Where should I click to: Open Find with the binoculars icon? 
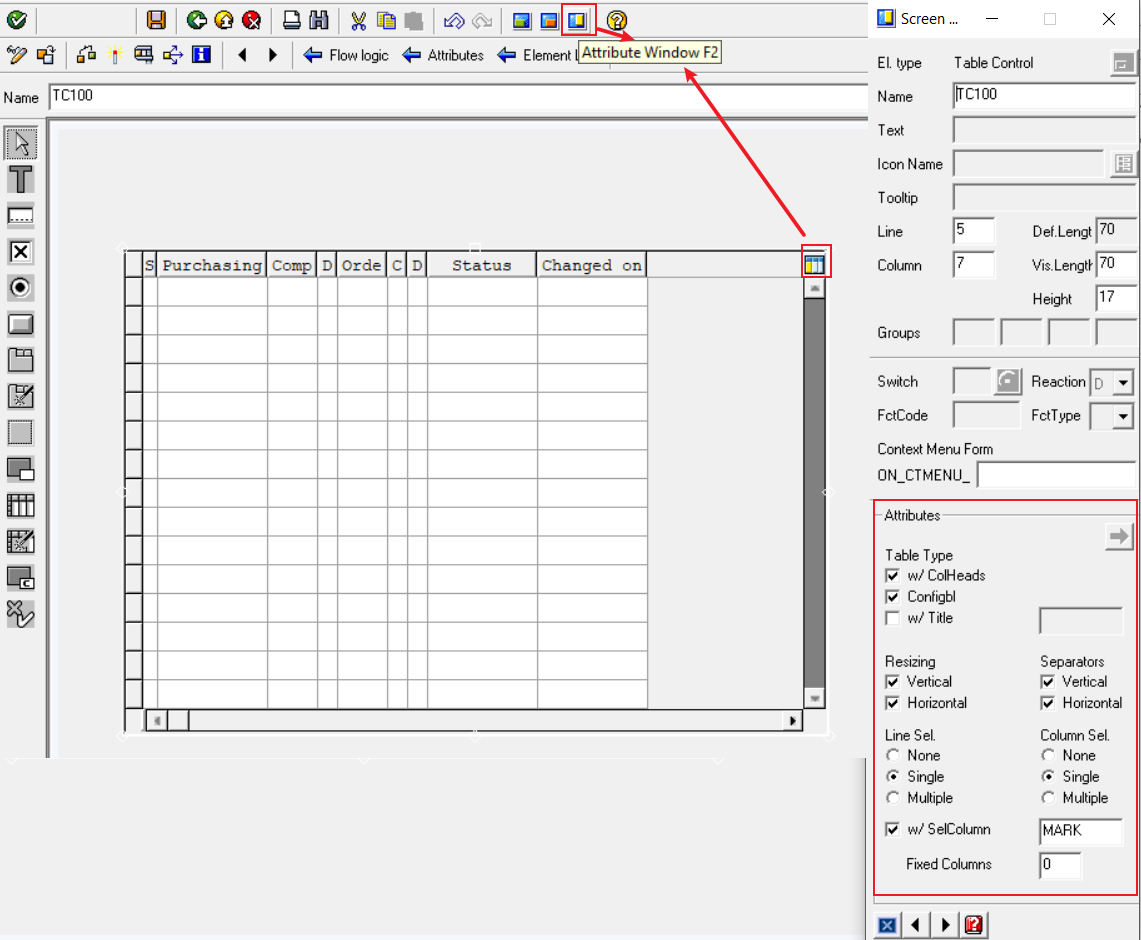pos(319,20)
